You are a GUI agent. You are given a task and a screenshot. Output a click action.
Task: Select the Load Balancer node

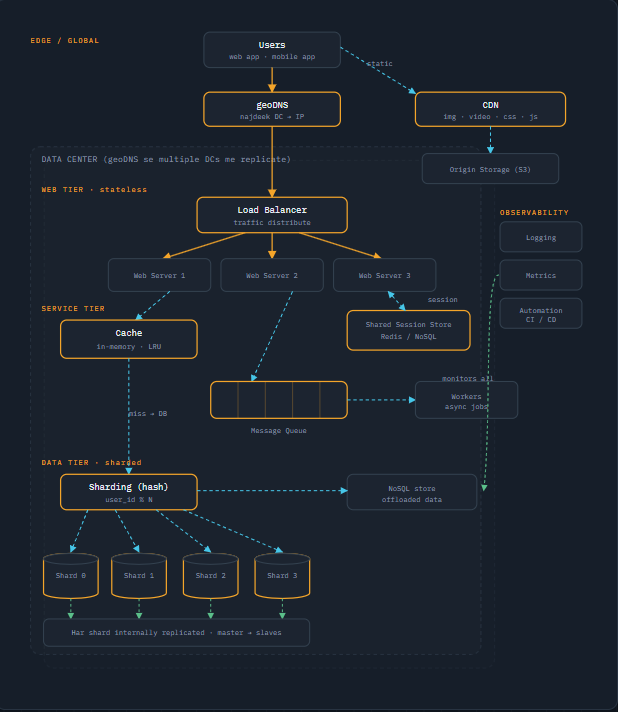272,215
